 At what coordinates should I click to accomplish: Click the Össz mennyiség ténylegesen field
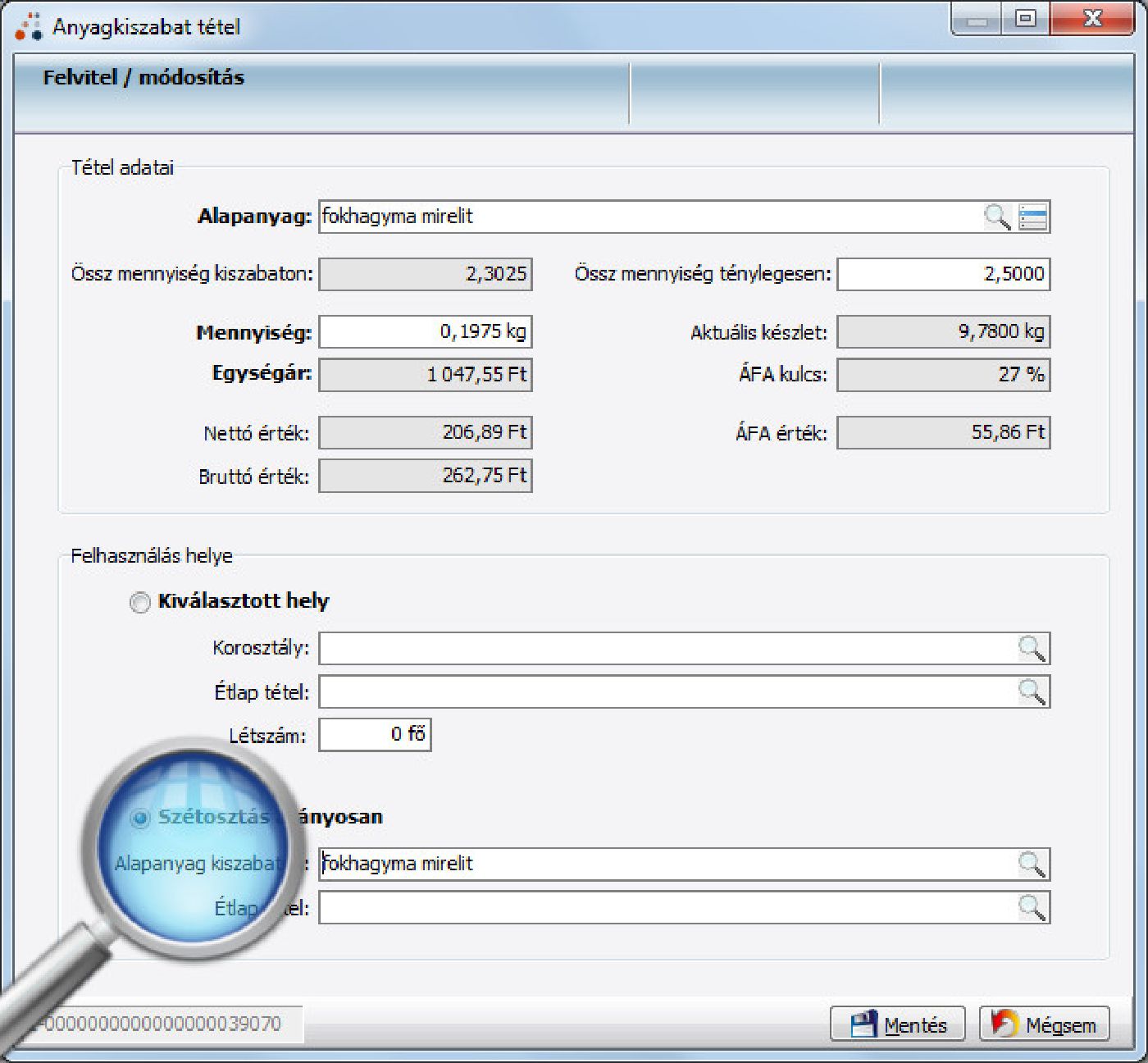(x=942, y=274)
